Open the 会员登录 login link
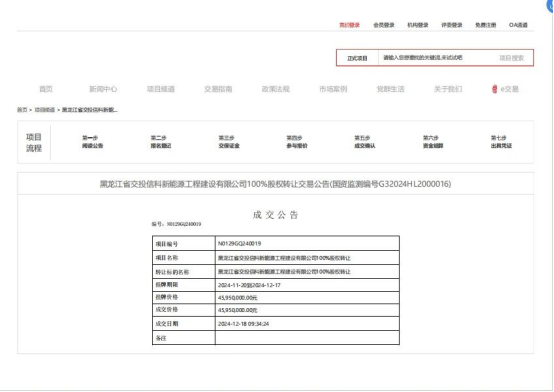Screen dimensions: 554x392 (384, 25)
